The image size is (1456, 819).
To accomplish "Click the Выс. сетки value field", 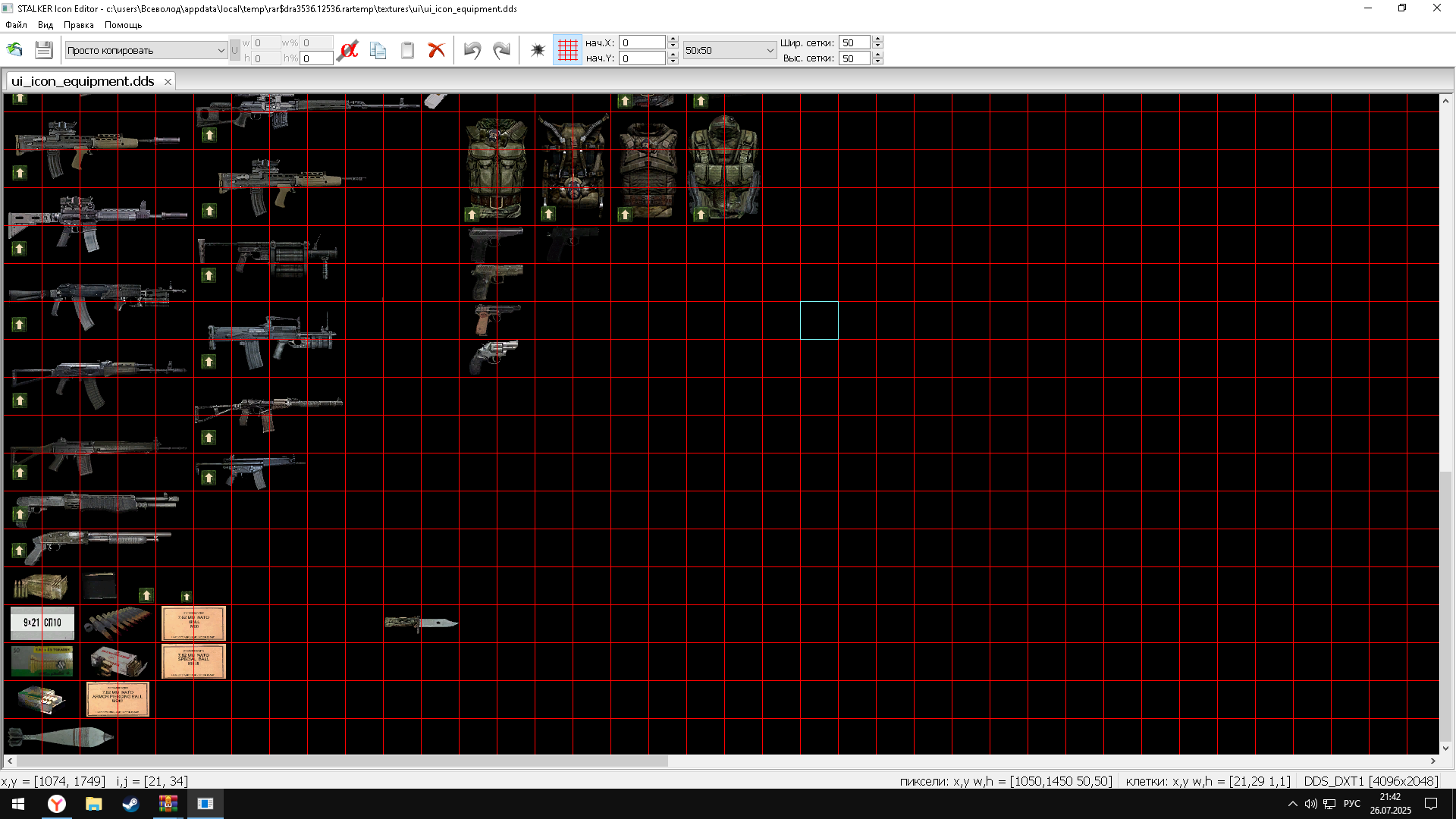I will pos(855,58).
